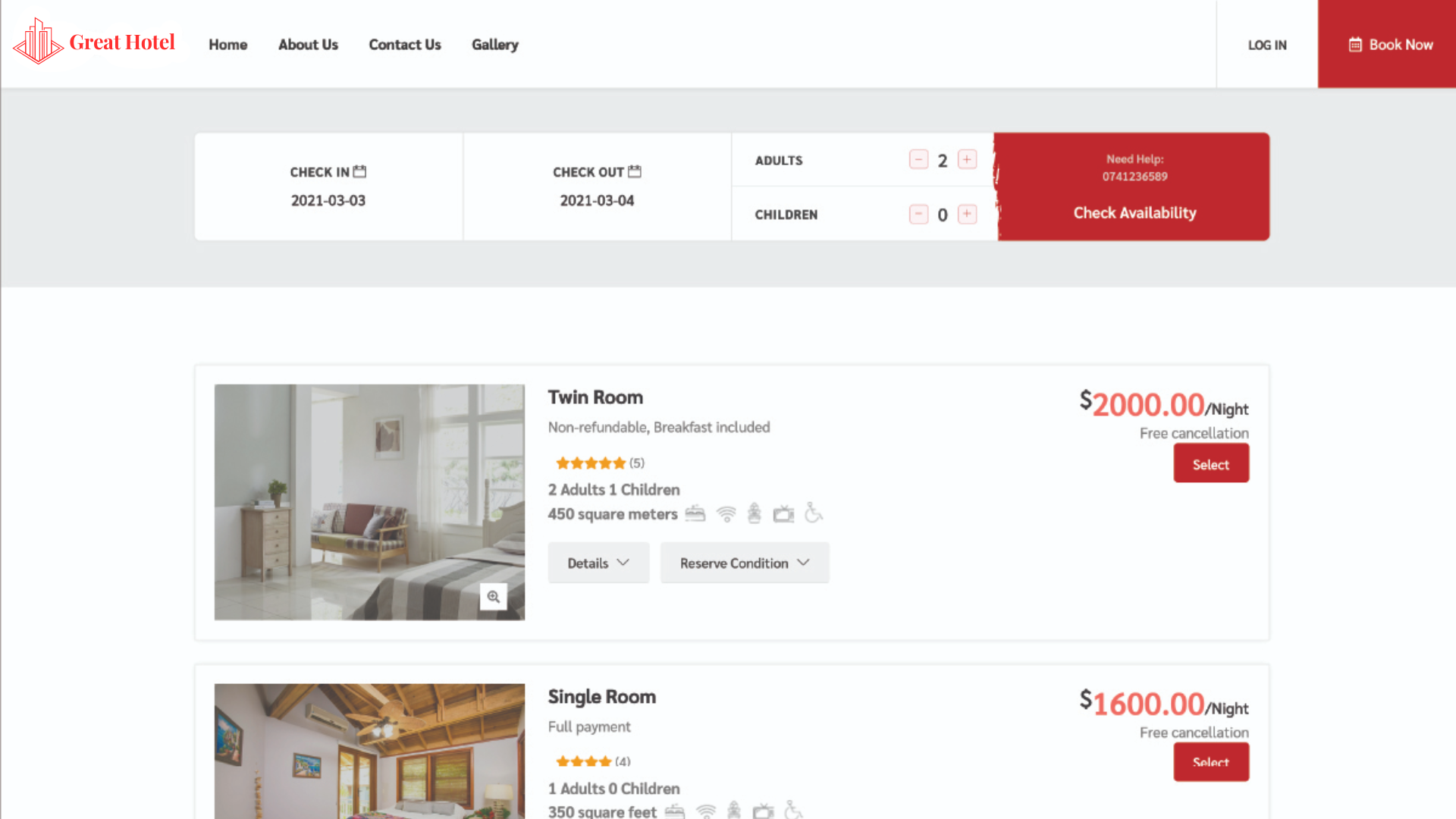This screenshot has width=1456, height=819.
Task: Go to the Gallery page
Action: click(494, 45)
